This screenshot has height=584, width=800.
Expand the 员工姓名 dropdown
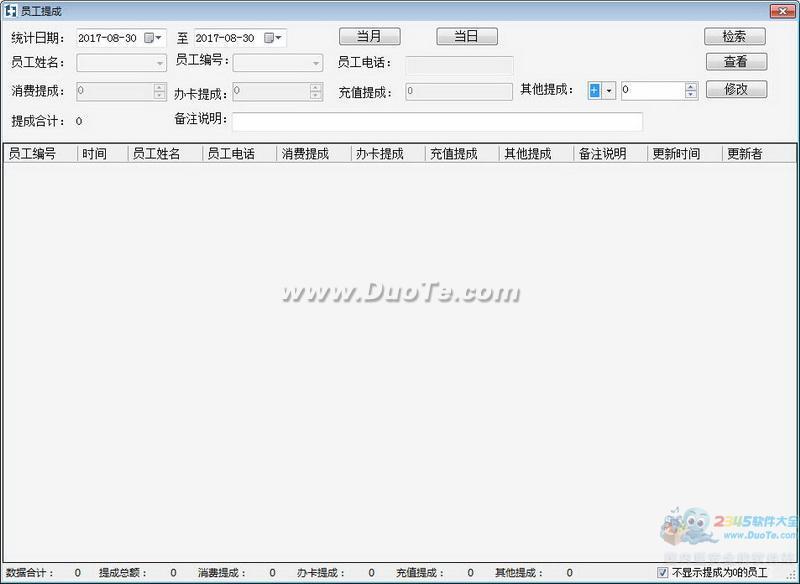click(x=159, y=63)
